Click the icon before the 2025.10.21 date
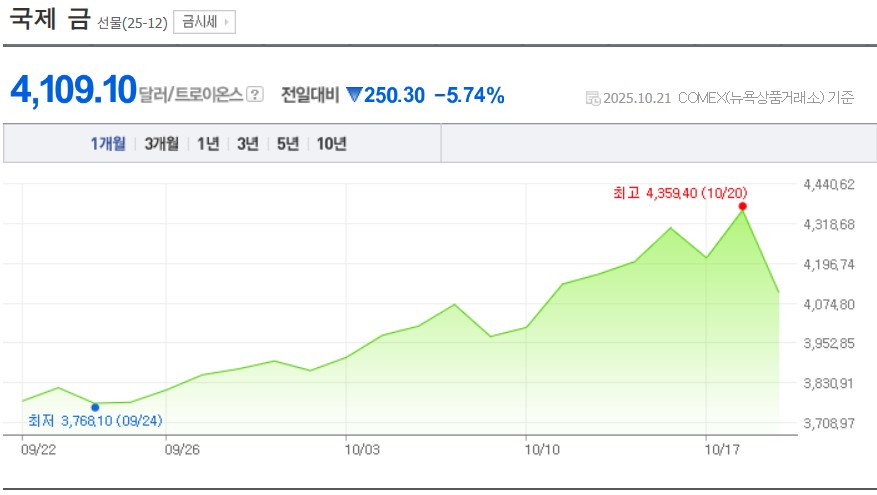The height and width of the screenshot is (495, 877). [x=596, y=98]
